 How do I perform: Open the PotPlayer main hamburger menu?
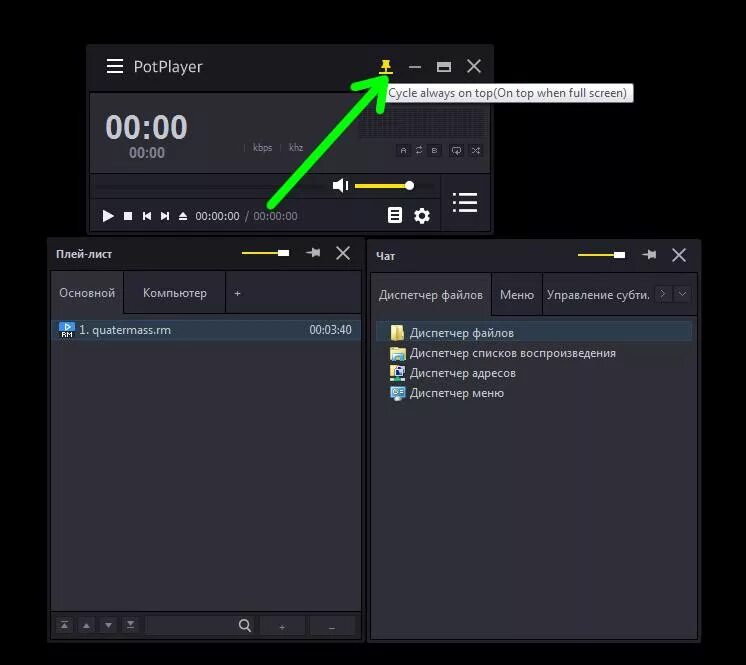[115, 66]
